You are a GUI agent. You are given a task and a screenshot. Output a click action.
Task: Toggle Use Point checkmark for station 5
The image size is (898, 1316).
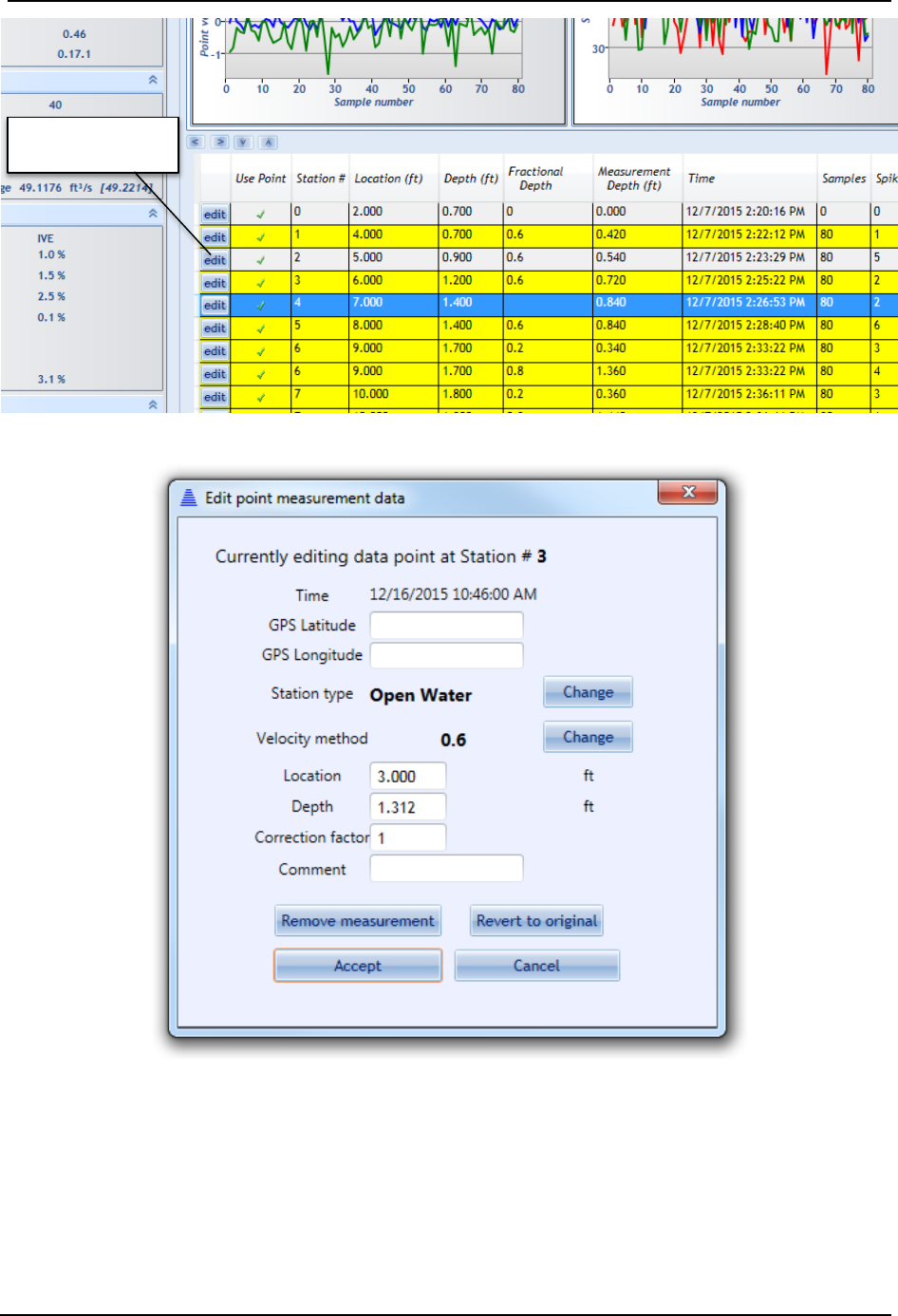(x=261, y=328)
